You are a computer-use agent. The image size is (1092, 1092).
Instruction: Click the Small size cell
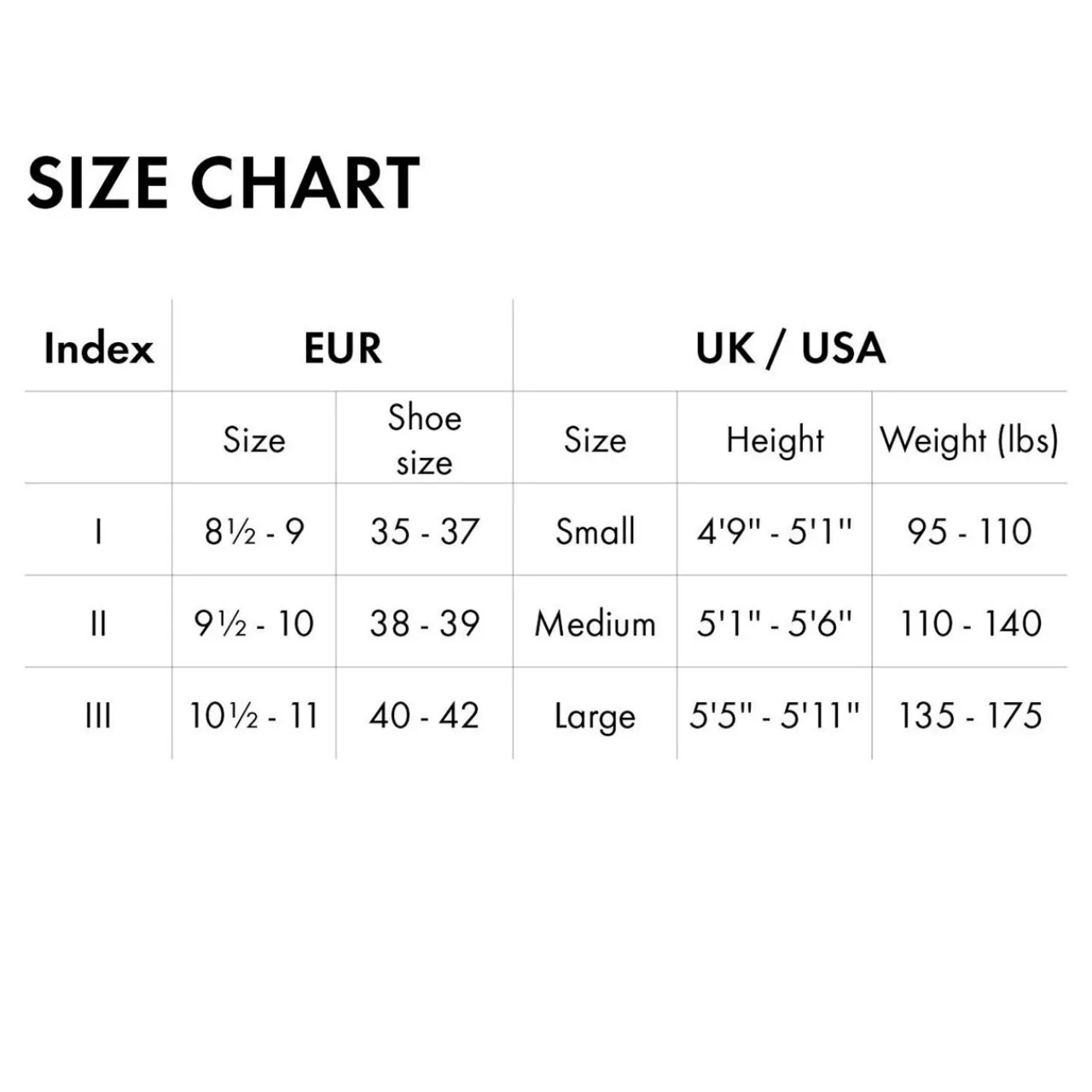pyautogui.click(x=595, y=531)
